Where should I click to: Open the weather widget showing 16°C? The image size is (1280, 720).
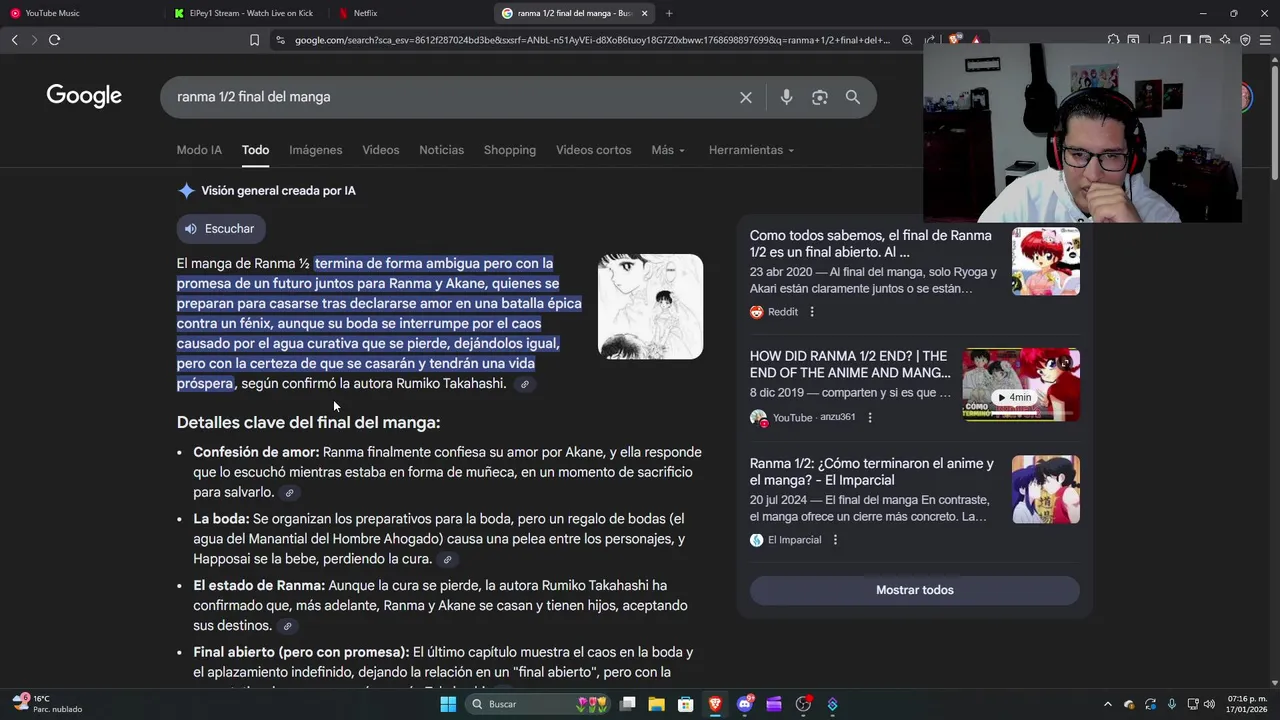click(47, 704)
